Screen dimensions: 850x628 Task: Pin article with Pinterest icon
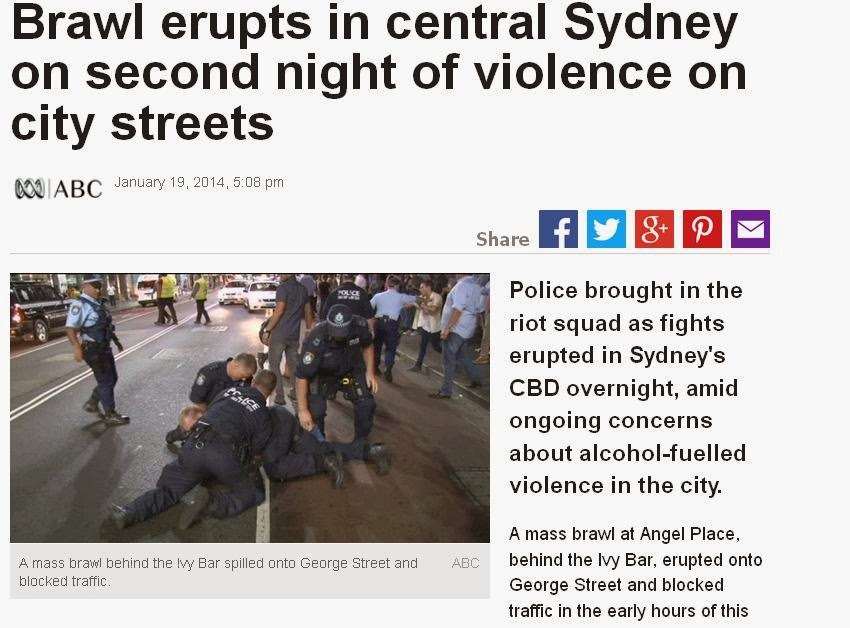click(x=702, y=229)
